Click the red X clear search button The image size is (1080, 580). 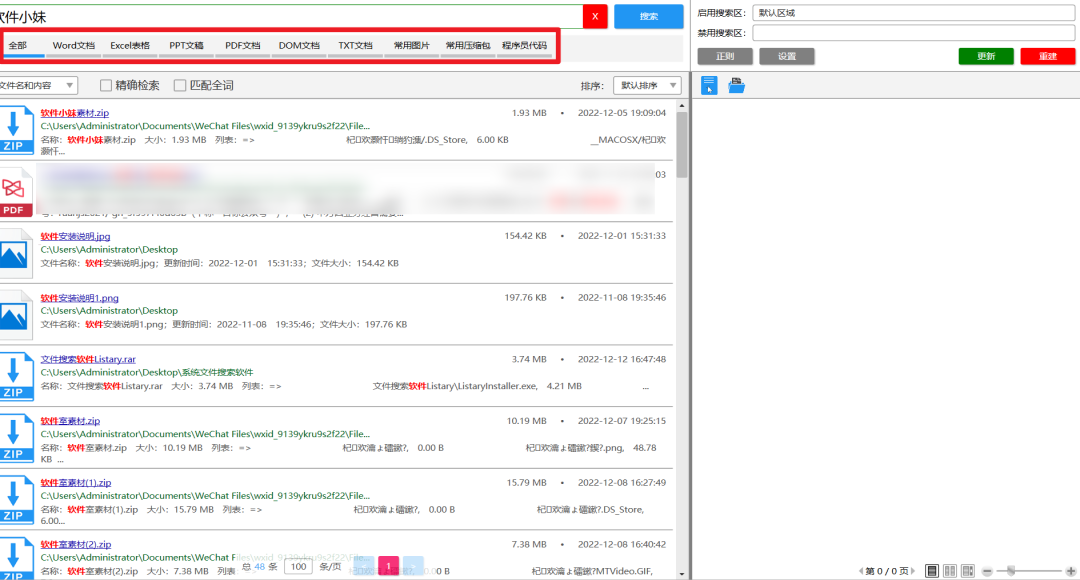595,16
